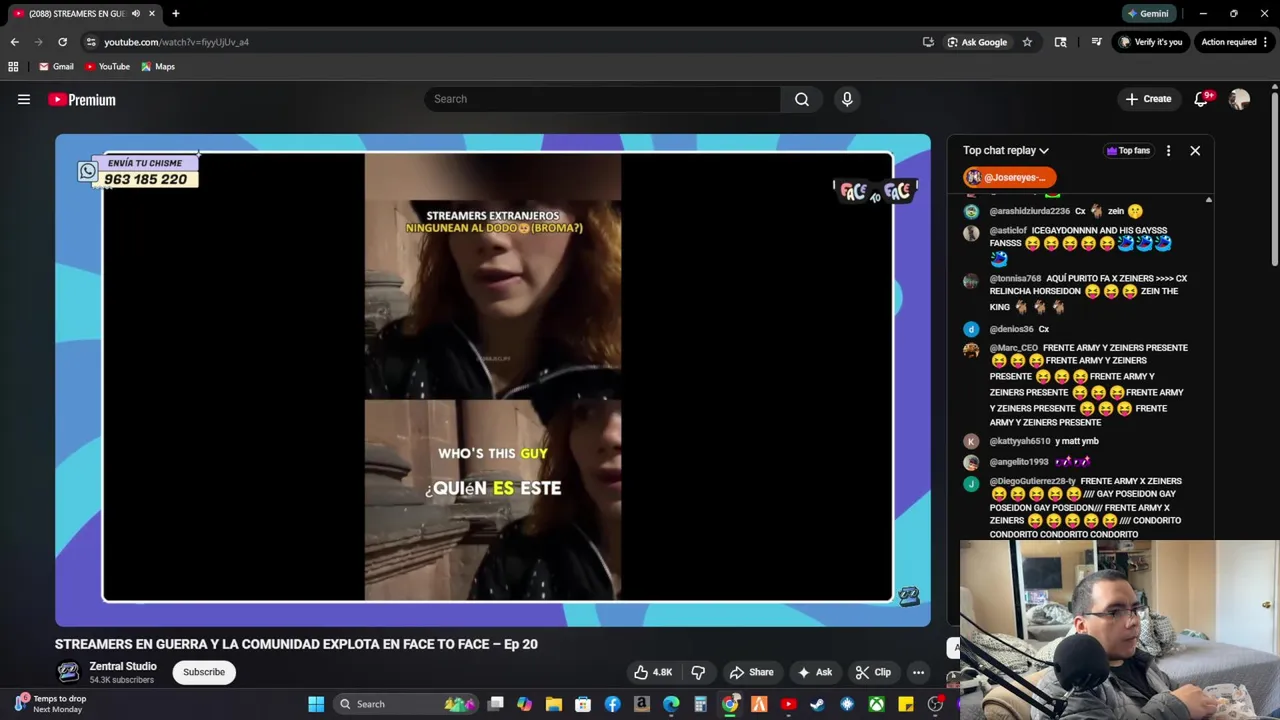Open the video more actions menu
1280x720 pixels.
918,672
